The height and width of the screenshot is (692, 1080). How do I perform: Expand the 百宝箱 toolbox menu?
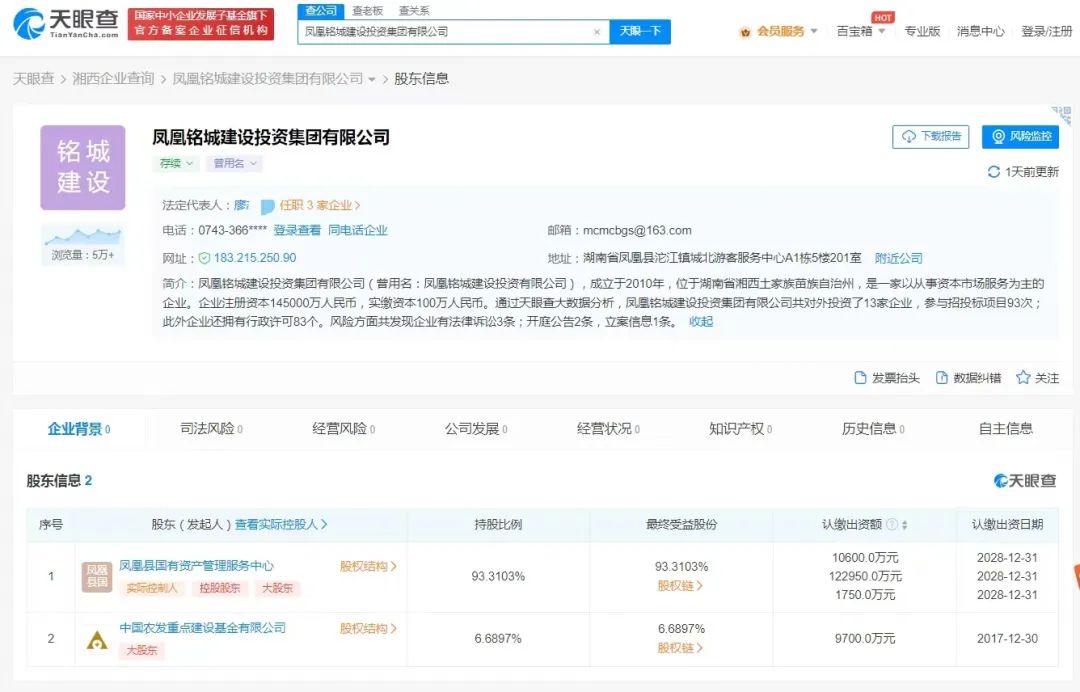(x=861, y=31)
